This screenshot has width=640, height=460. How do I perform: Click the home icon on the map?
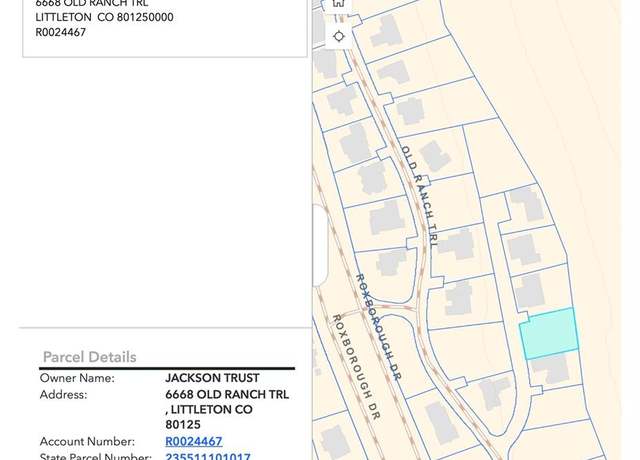(x=338, y=3)
